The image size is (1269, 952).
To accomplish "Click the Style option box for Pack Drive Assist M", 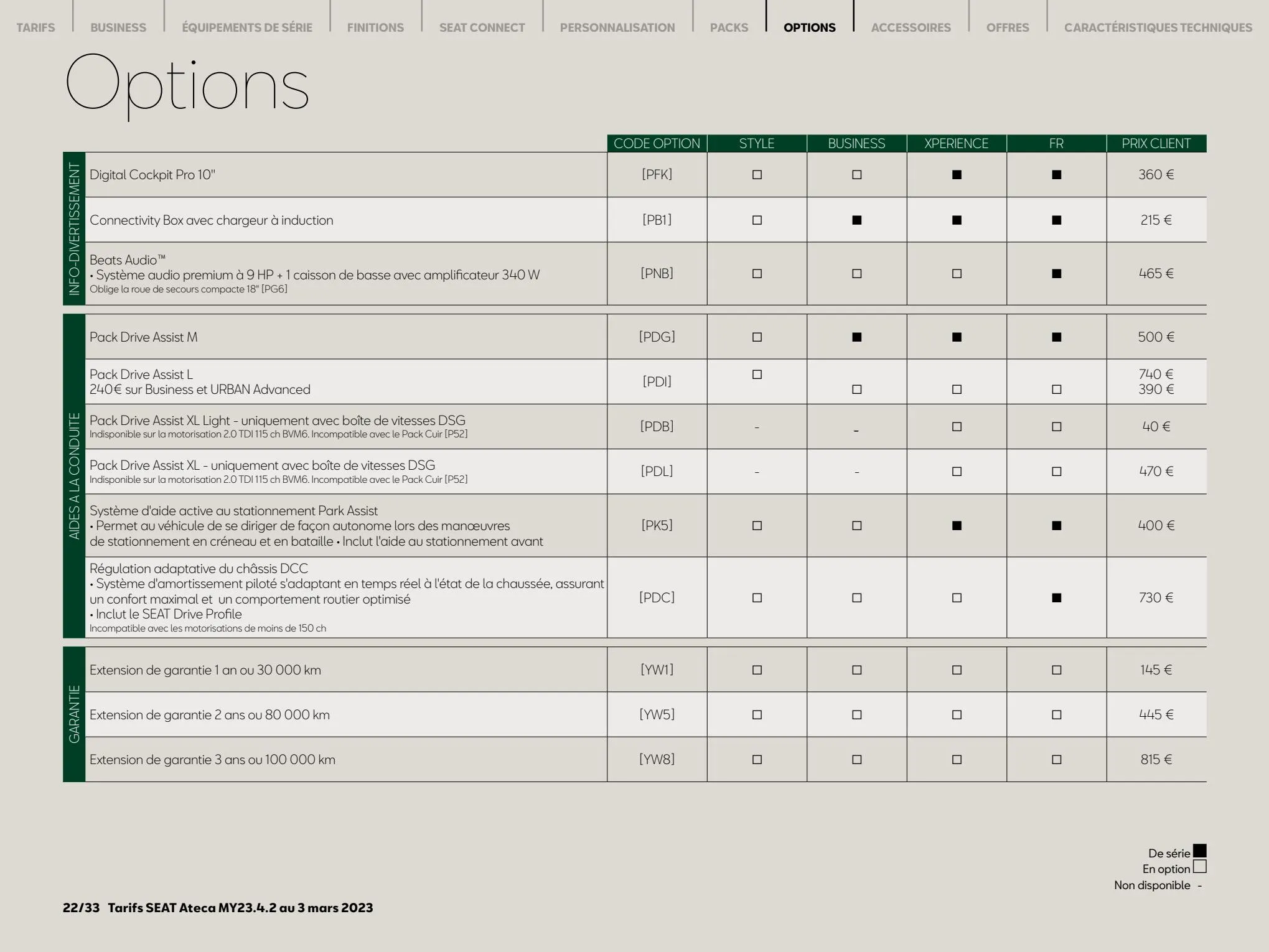I will [757, 337].
